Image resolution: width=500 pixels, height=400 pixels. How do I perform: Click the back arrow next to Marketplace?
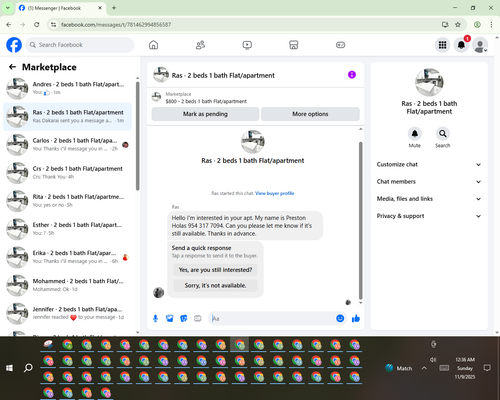(x=12, y=67)
